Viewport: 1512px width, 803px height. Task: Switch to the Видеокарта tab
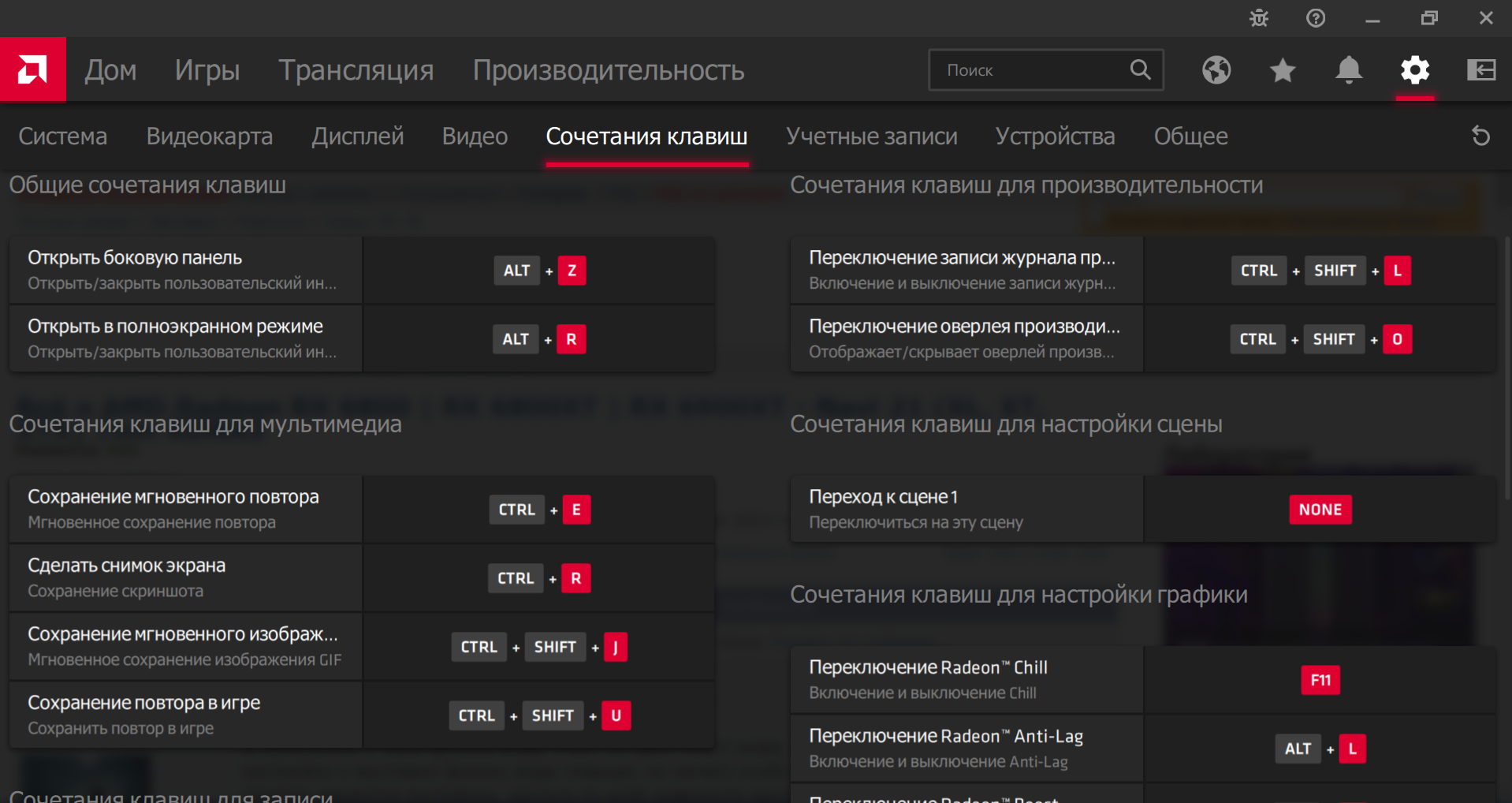tap(210, 136)
